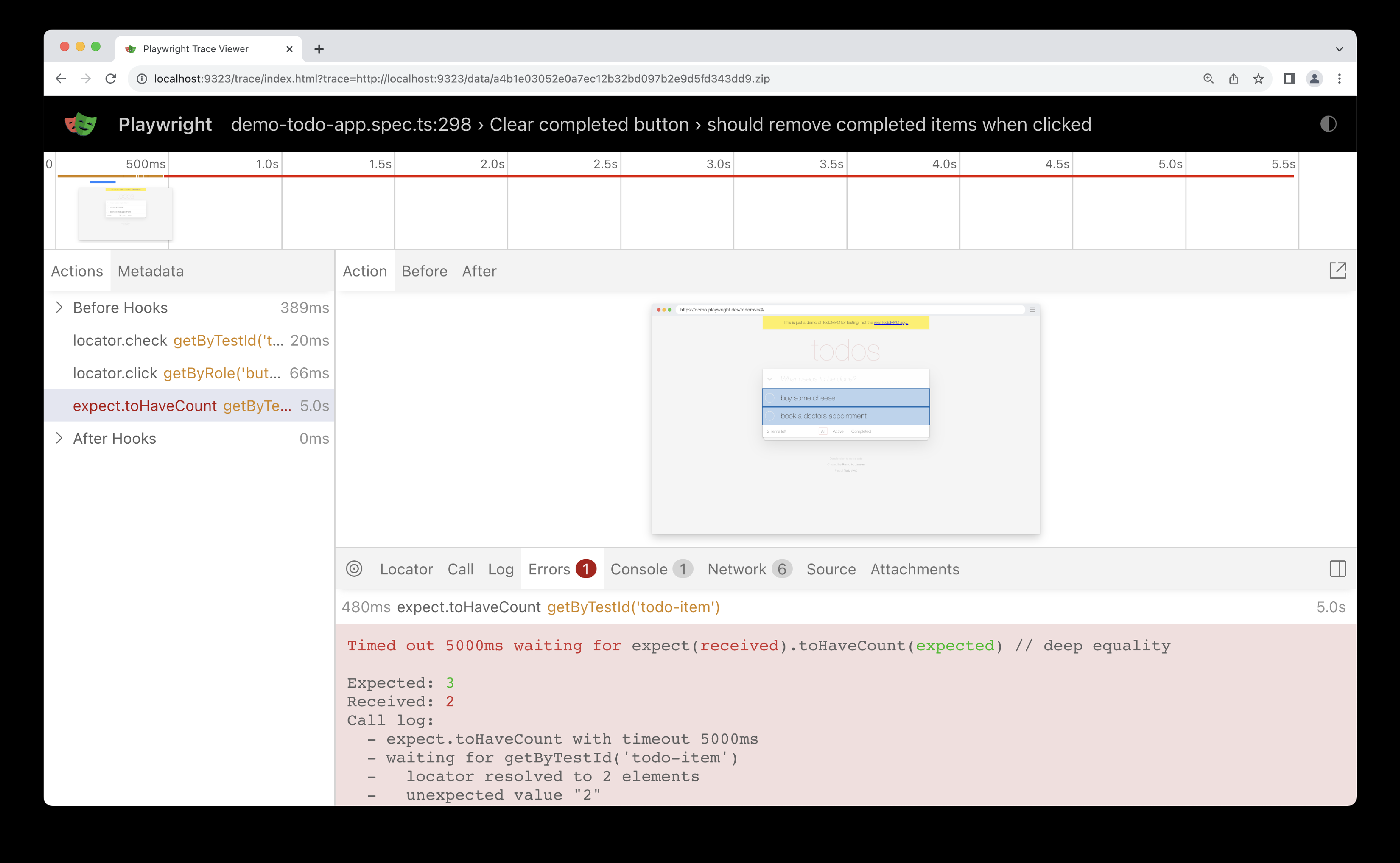The width and height of the screenshot is (1400, 863).
Task: Click the Playwright masks logo
Action: pyautogui.click(x=80, y=124)
